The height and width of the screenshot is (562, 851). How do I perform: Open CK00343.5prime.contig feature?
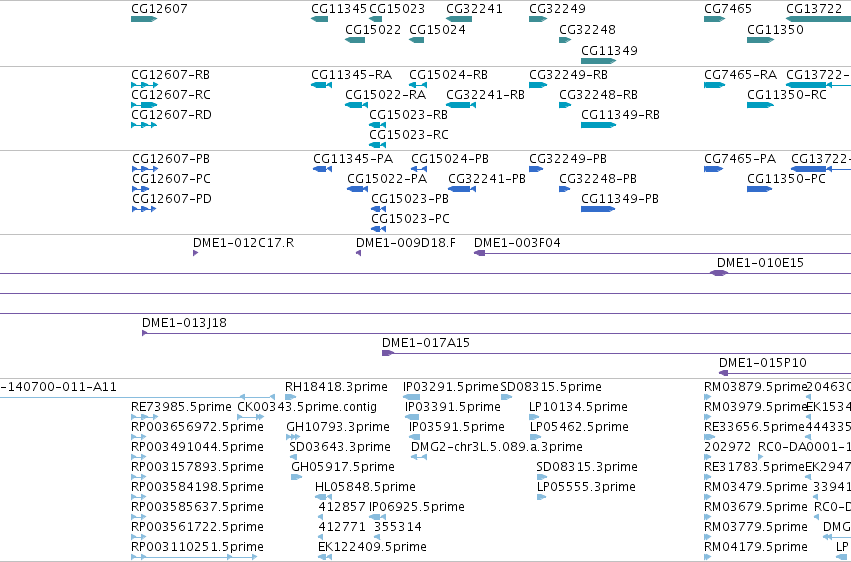coord(307,407)
